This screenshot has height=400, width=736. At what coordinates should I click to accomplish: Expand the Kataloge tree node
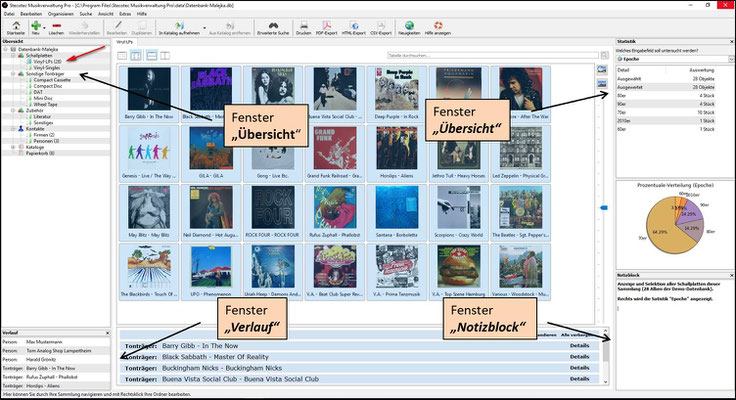click(x=13, y=147)
